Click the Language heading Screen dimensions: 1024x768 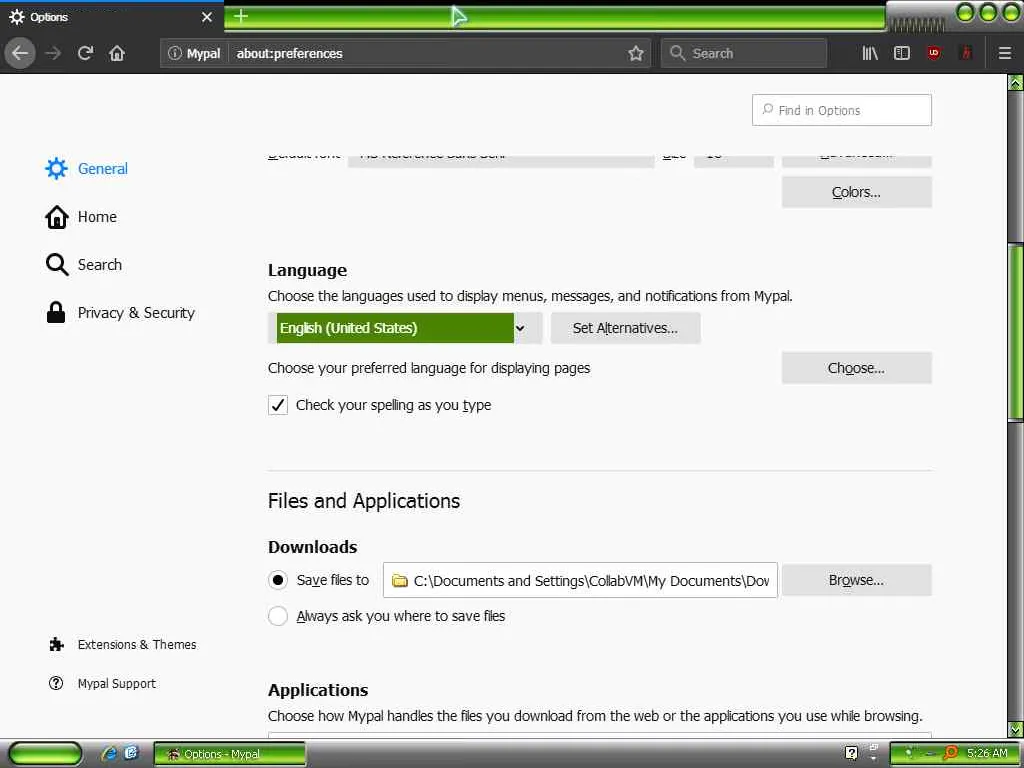[307, 270]
